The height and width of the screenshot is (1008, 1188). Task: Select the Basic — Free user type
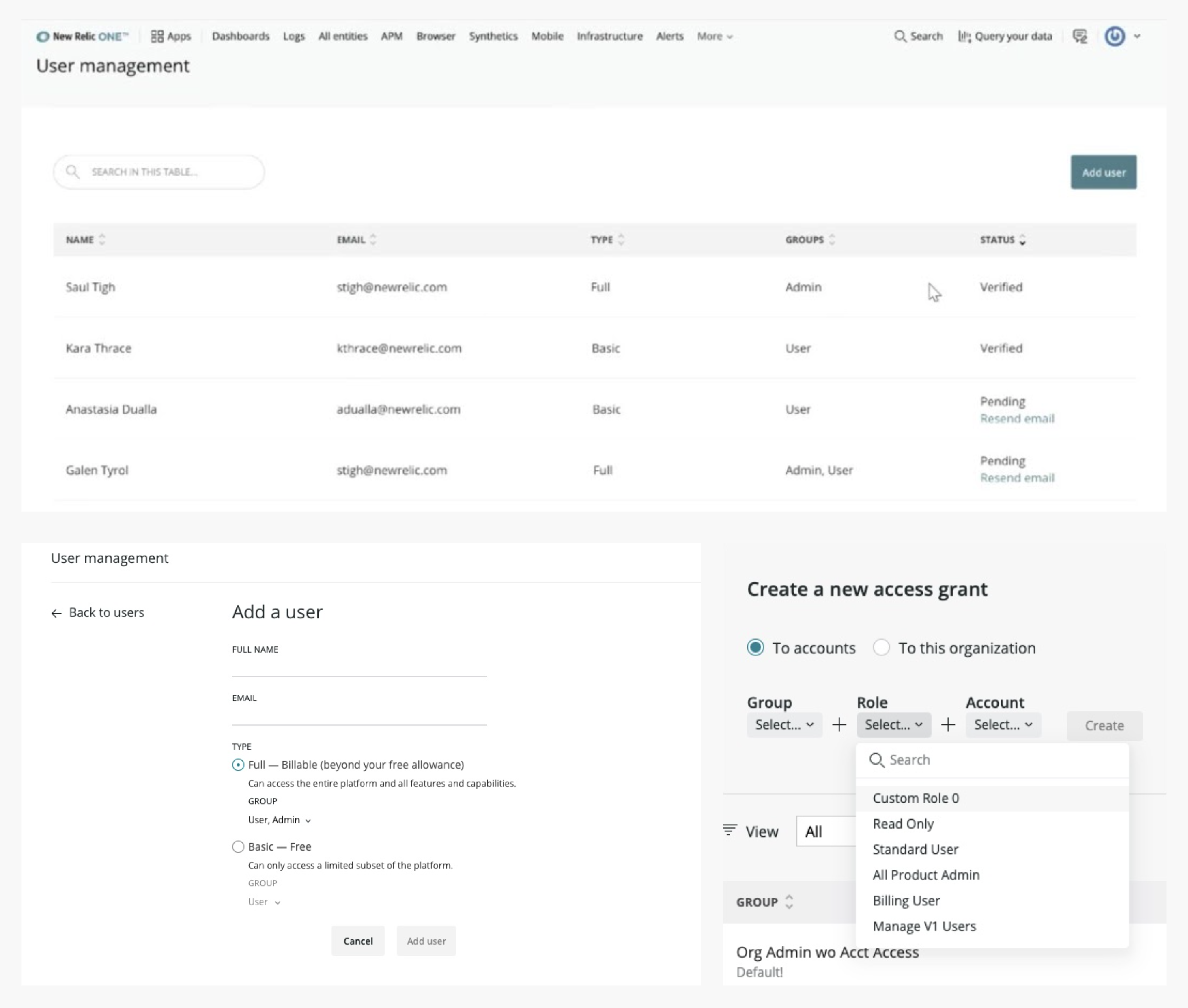tap(238, 847)
